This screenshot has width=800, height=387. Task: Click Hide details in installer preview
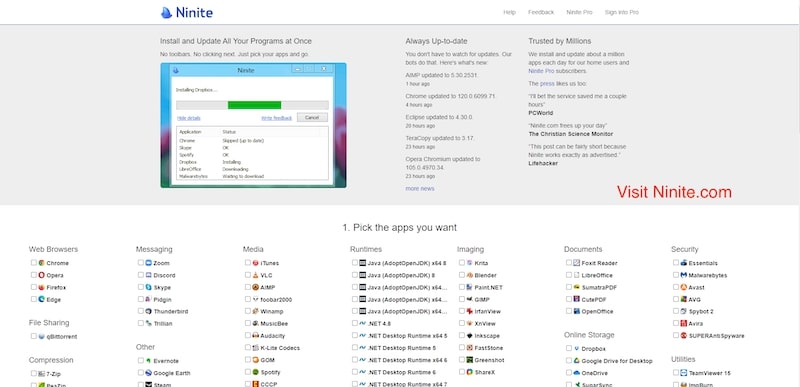pos(189,118)
